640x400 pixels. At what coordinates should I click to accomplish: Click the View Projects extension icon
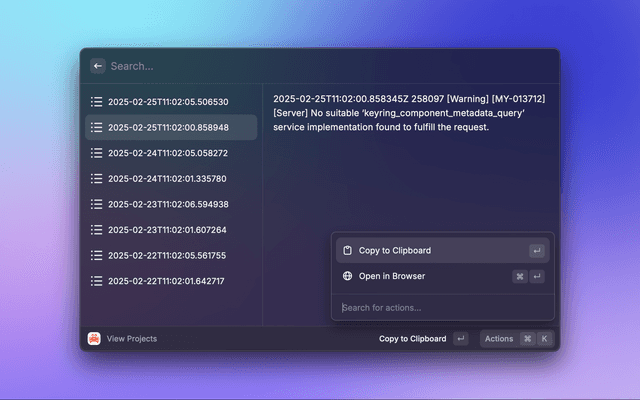click(94, 339)
